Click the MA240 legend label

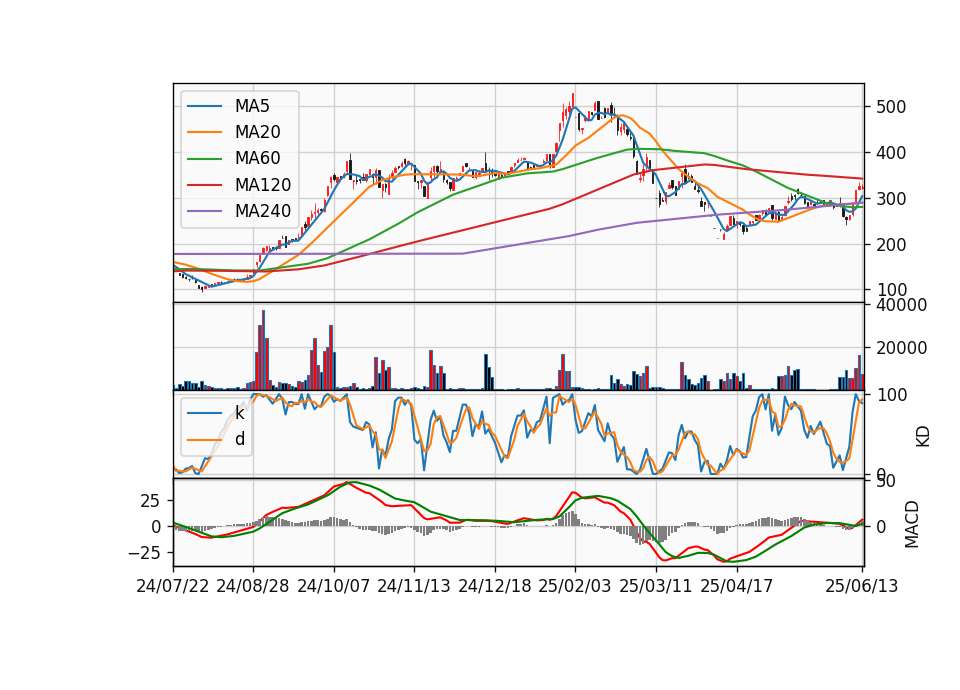pos(263,211)
